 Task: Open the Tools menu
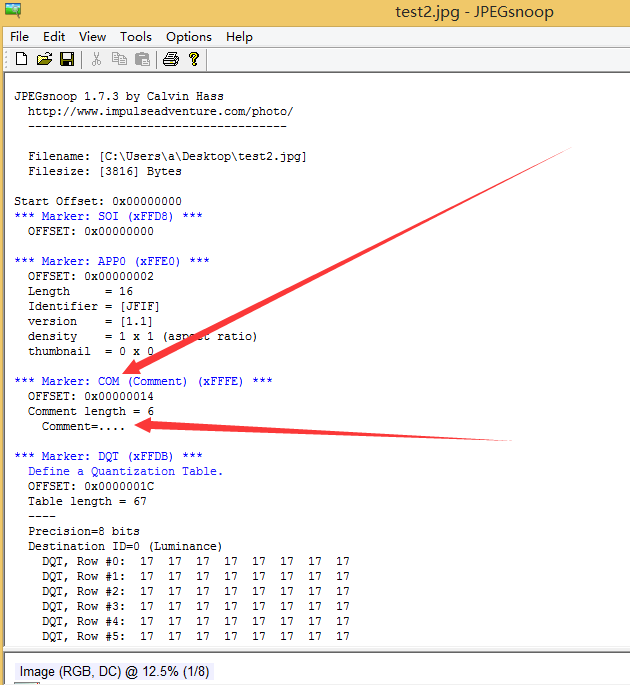[136, 37]
